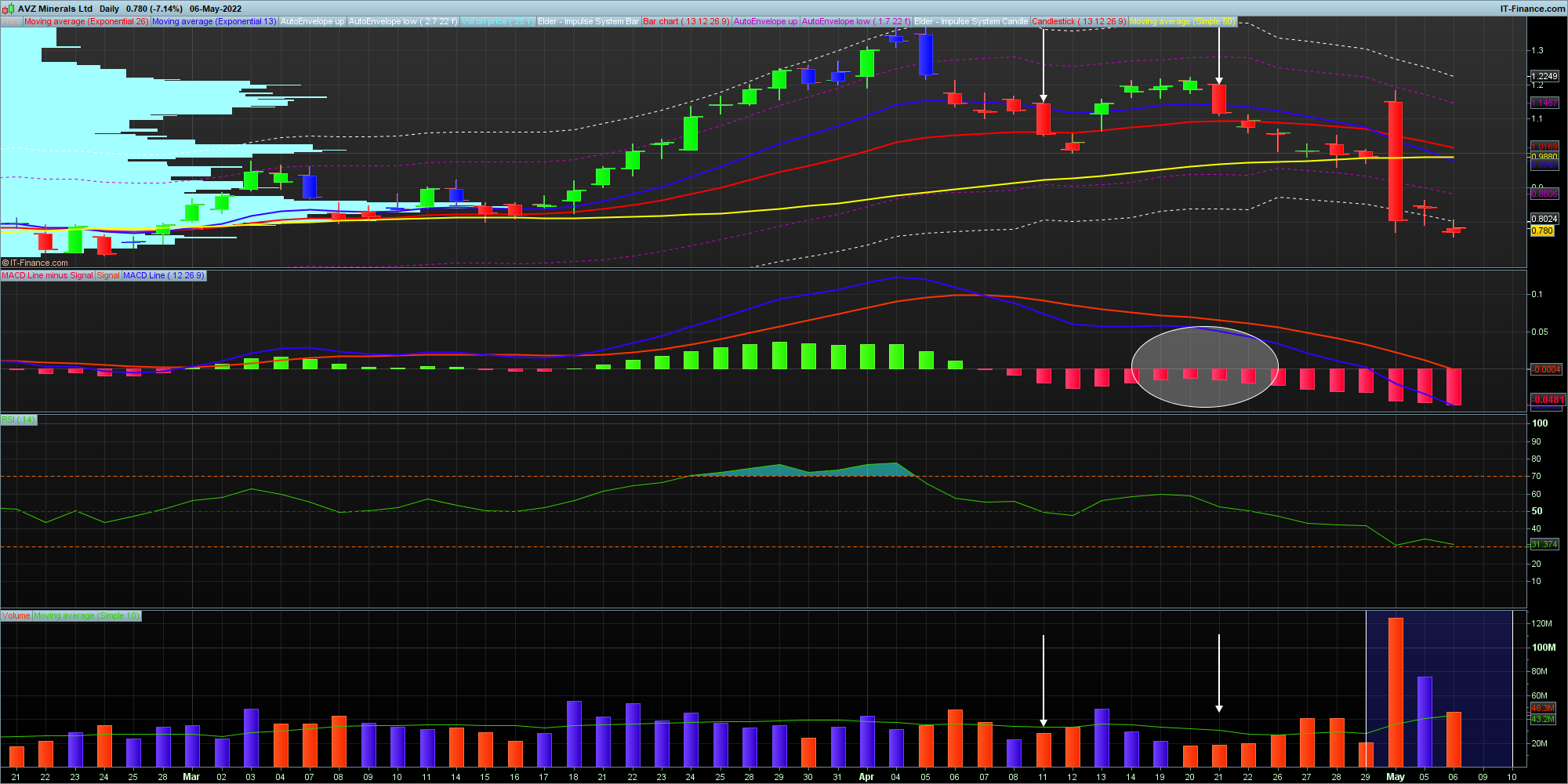Open AutoEnvelope low (2.7 22 f) settings
Viewport: 1568px width, 784px height.
tap(403, 22)
